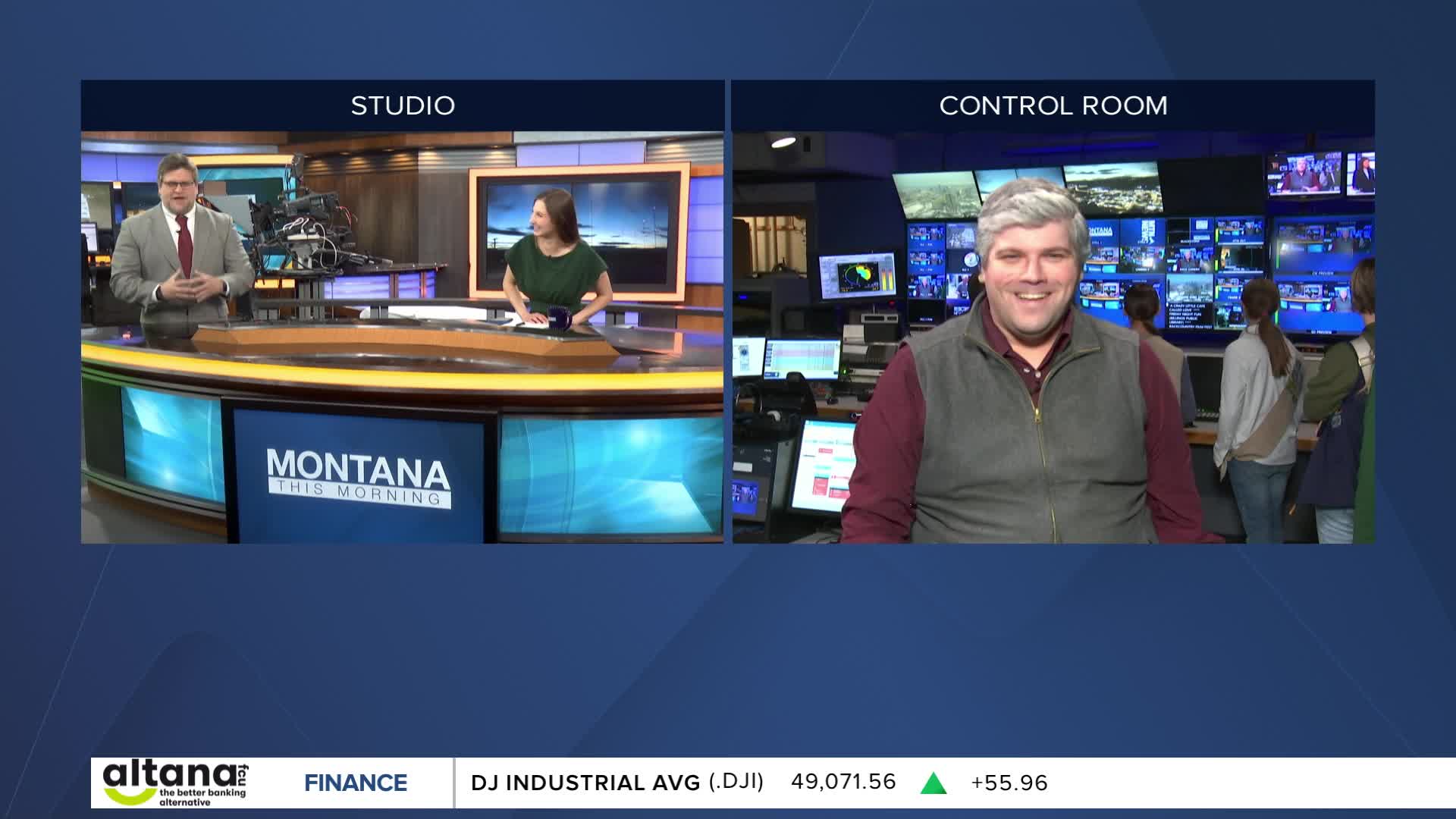Open the Studio video feed panel
This screenshot has width=1456, height=819.
(x=403, y=337)
